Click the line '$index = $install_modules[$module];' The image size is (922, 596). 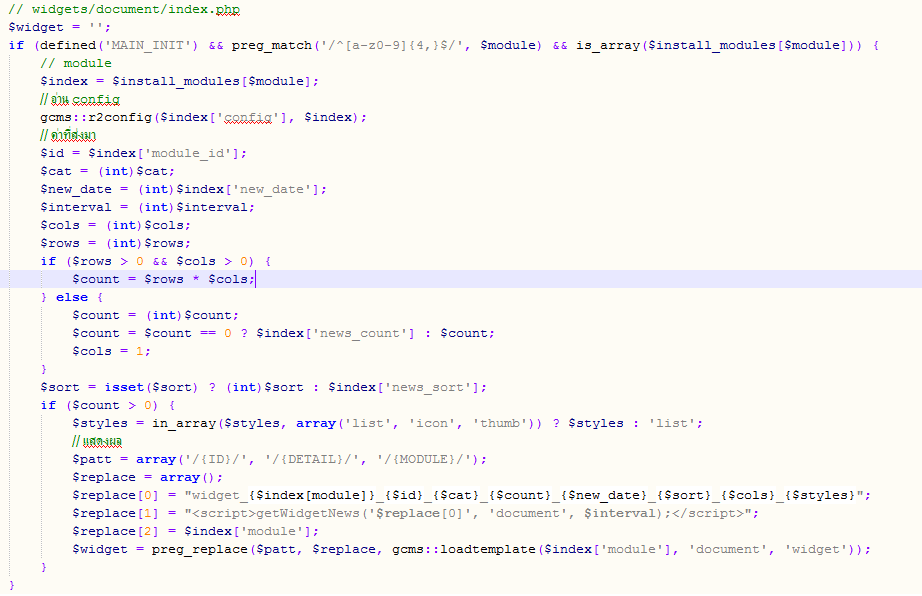pyautogui.click(x=179, y=81)
